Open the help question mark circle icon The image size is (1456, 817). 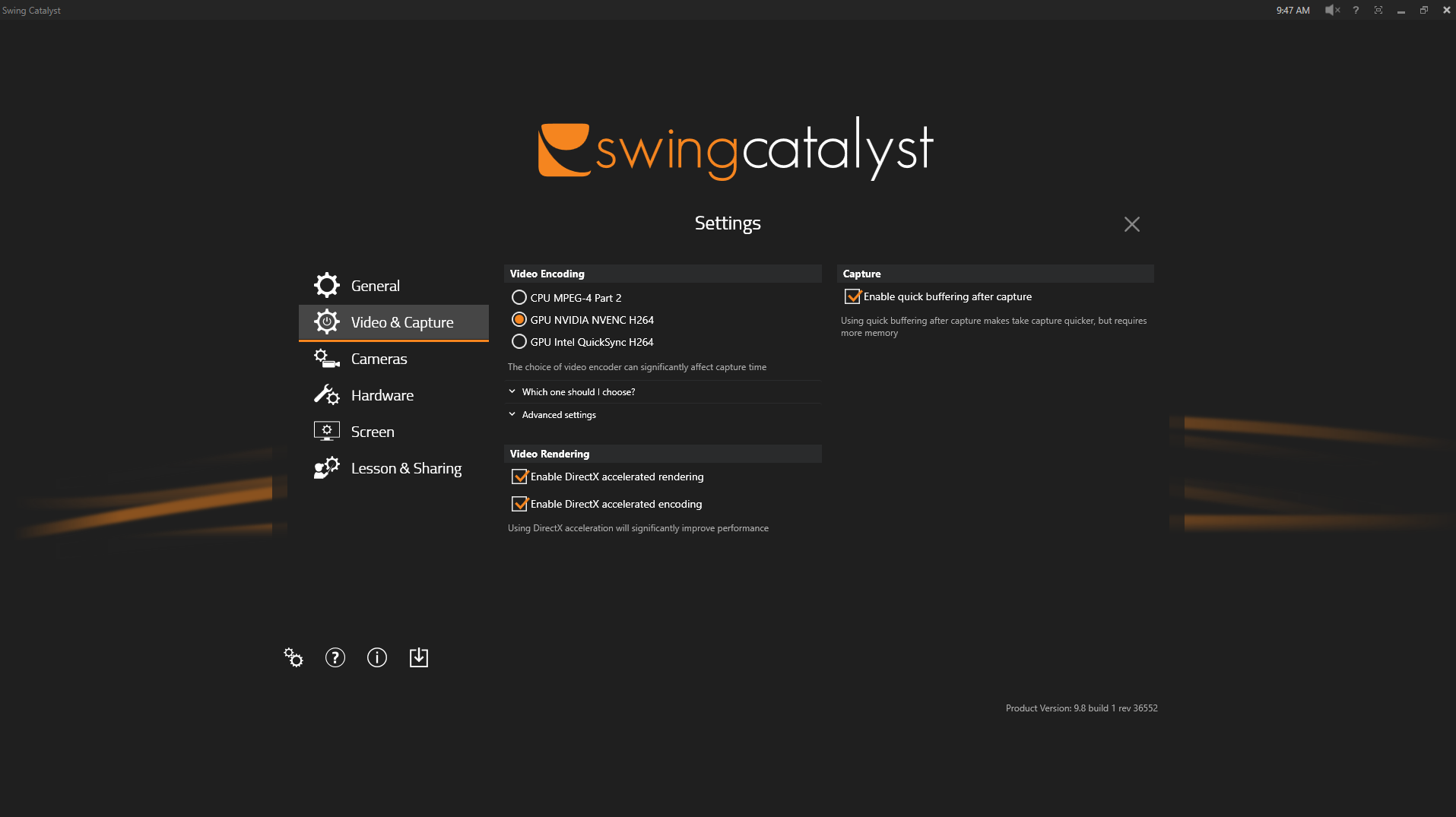(x=335, y=657)
